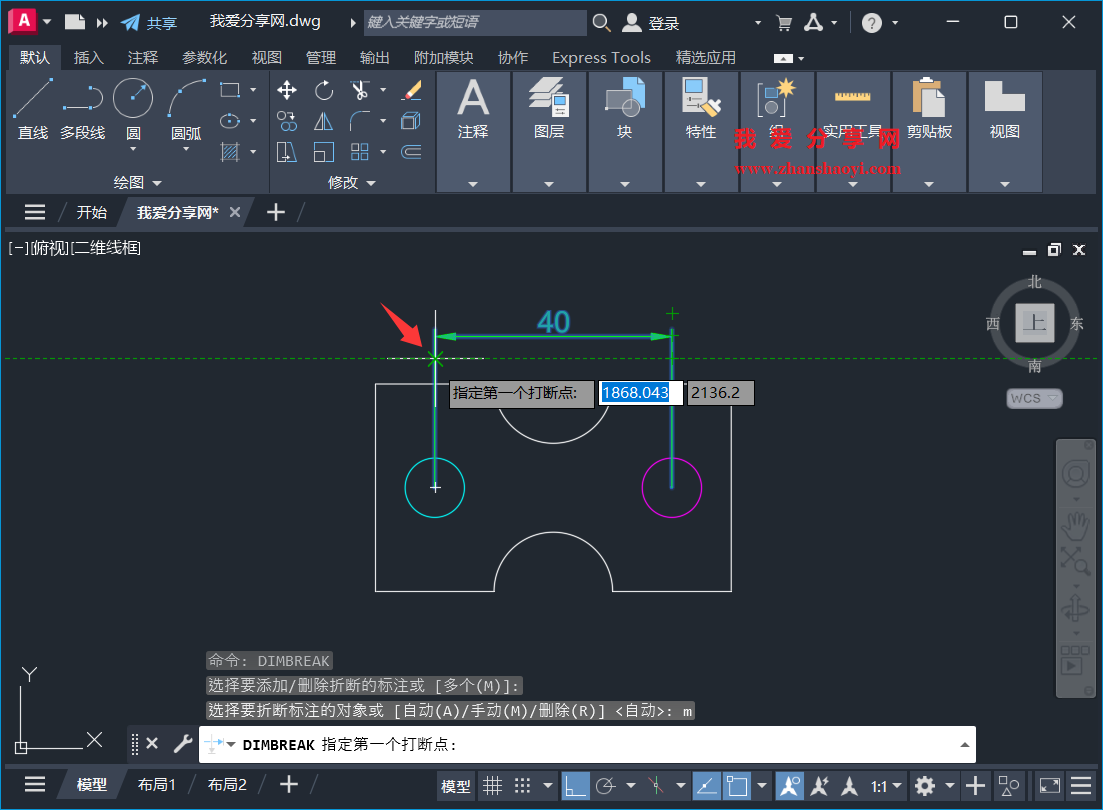
Task: Open the Layers (图层) panel
Action: point(549,132)
